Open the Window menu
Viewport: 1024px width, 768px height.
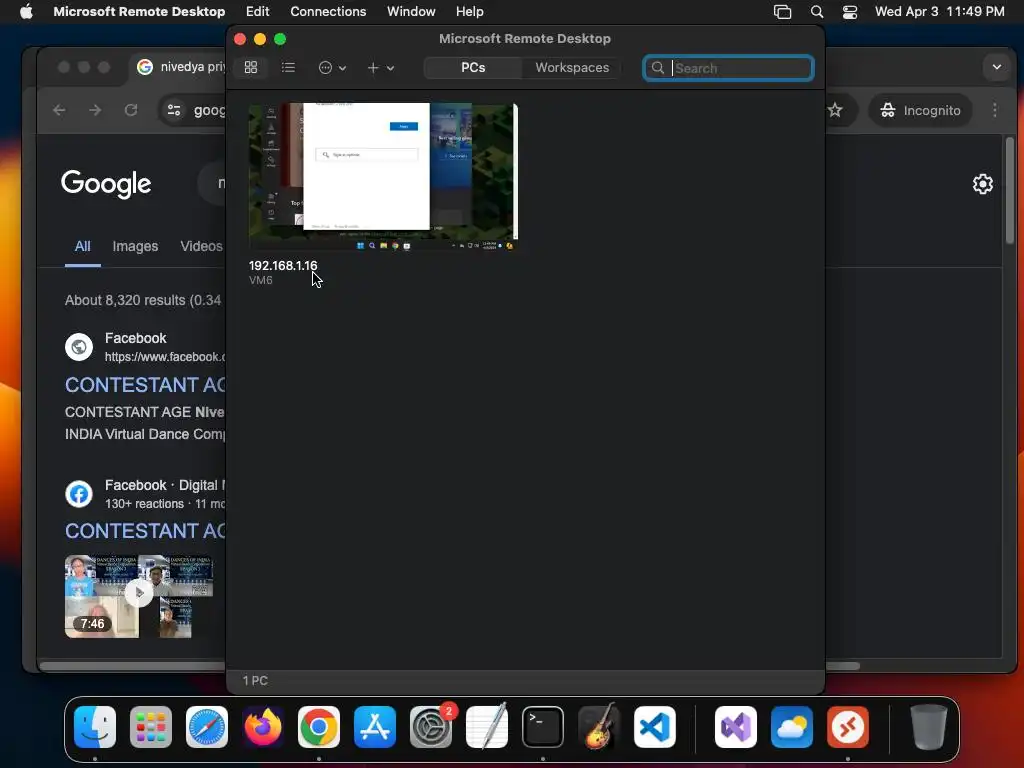pyautogui.click(x=411, y=11)
